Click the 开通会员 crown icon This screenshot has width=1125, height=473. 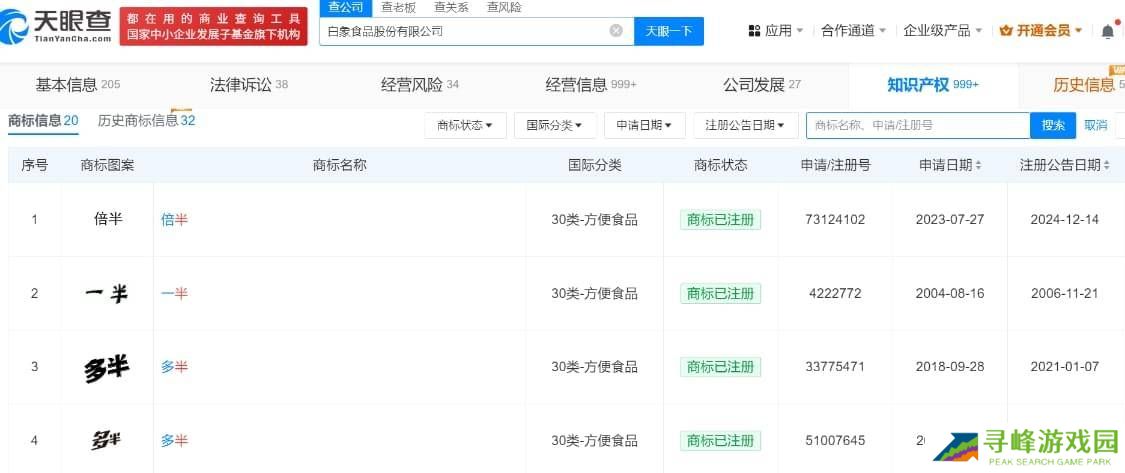tap(1005, 30)
